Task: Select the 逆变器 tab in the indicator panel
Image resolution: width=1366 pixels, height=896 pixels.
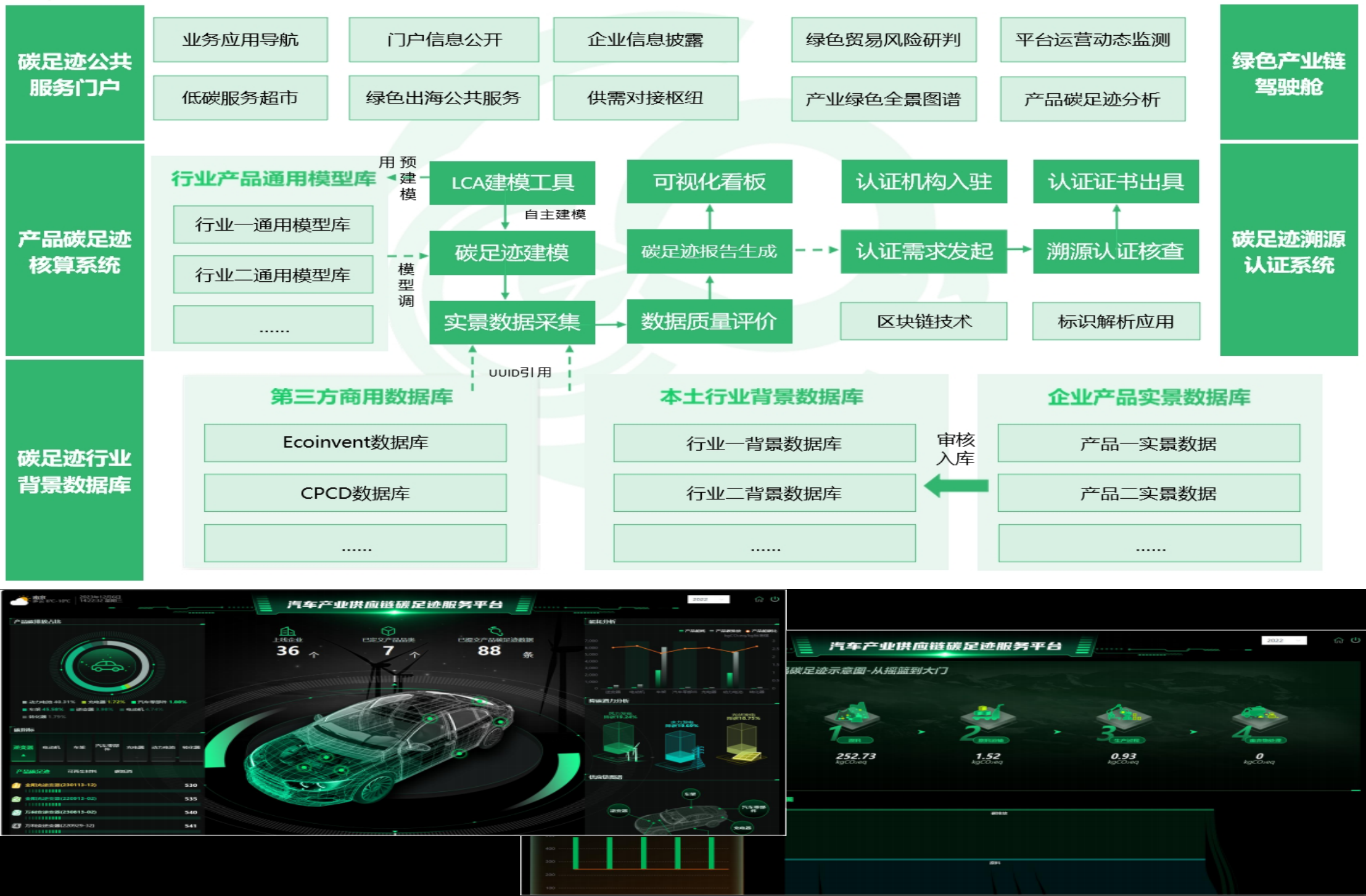Action: point(23,748)
